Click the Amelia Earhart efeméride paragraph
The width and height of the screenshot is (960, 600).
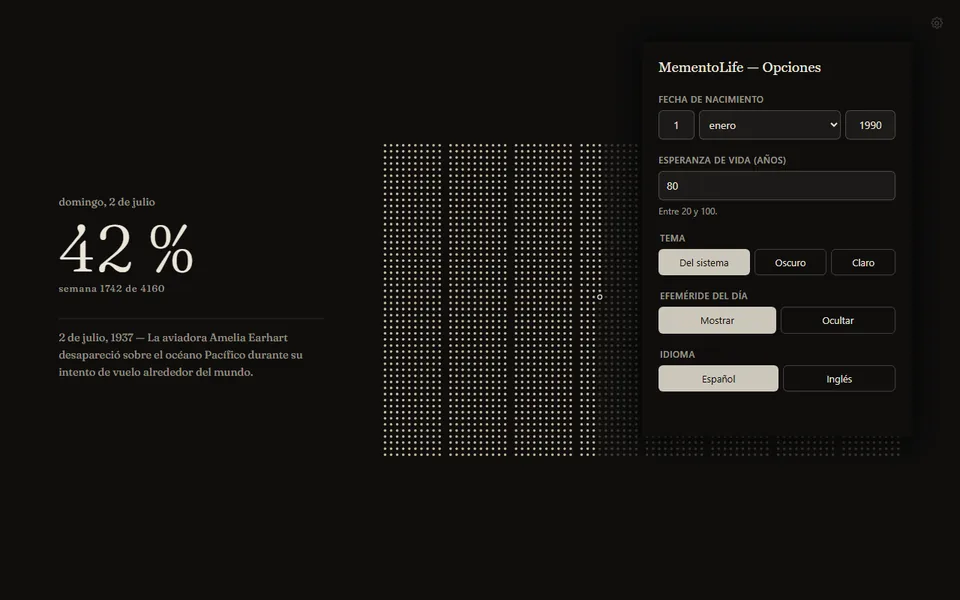[x=181, y=354]
